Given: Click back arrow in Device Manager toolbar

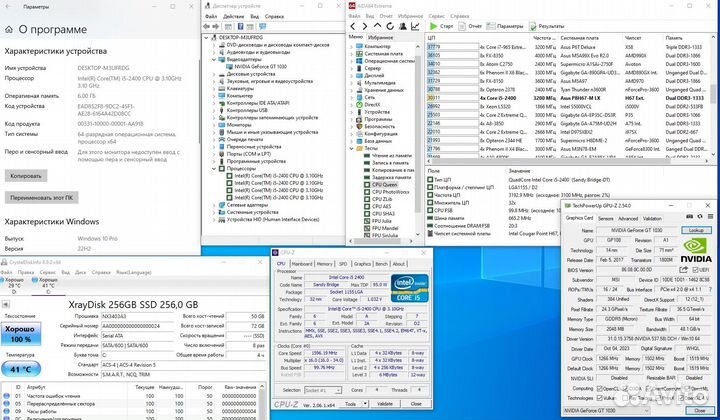Looking at the screenshot, I should click(x=207, y=27).
